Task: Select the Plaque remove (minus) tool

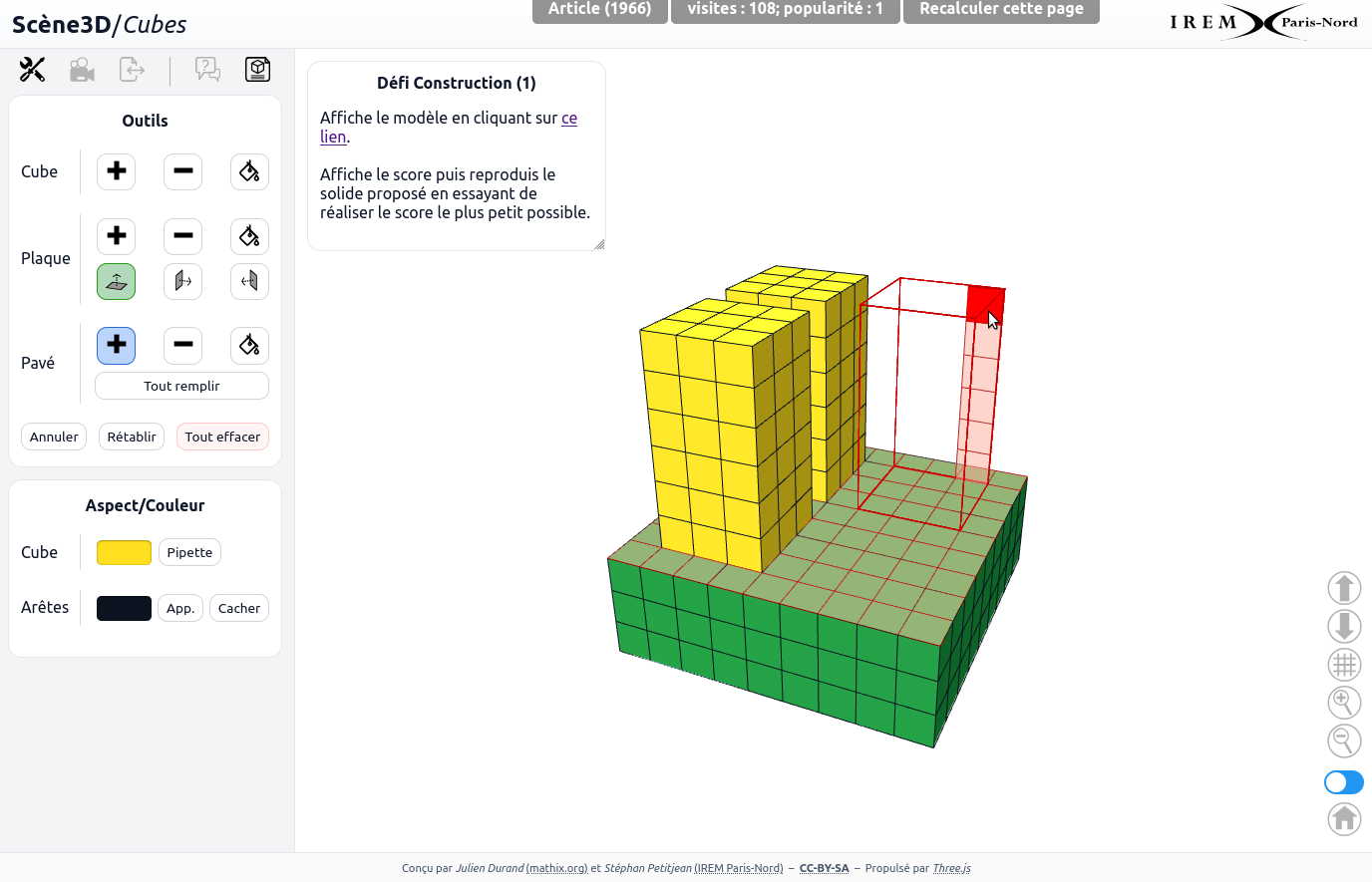Action: tap(182, 236)
